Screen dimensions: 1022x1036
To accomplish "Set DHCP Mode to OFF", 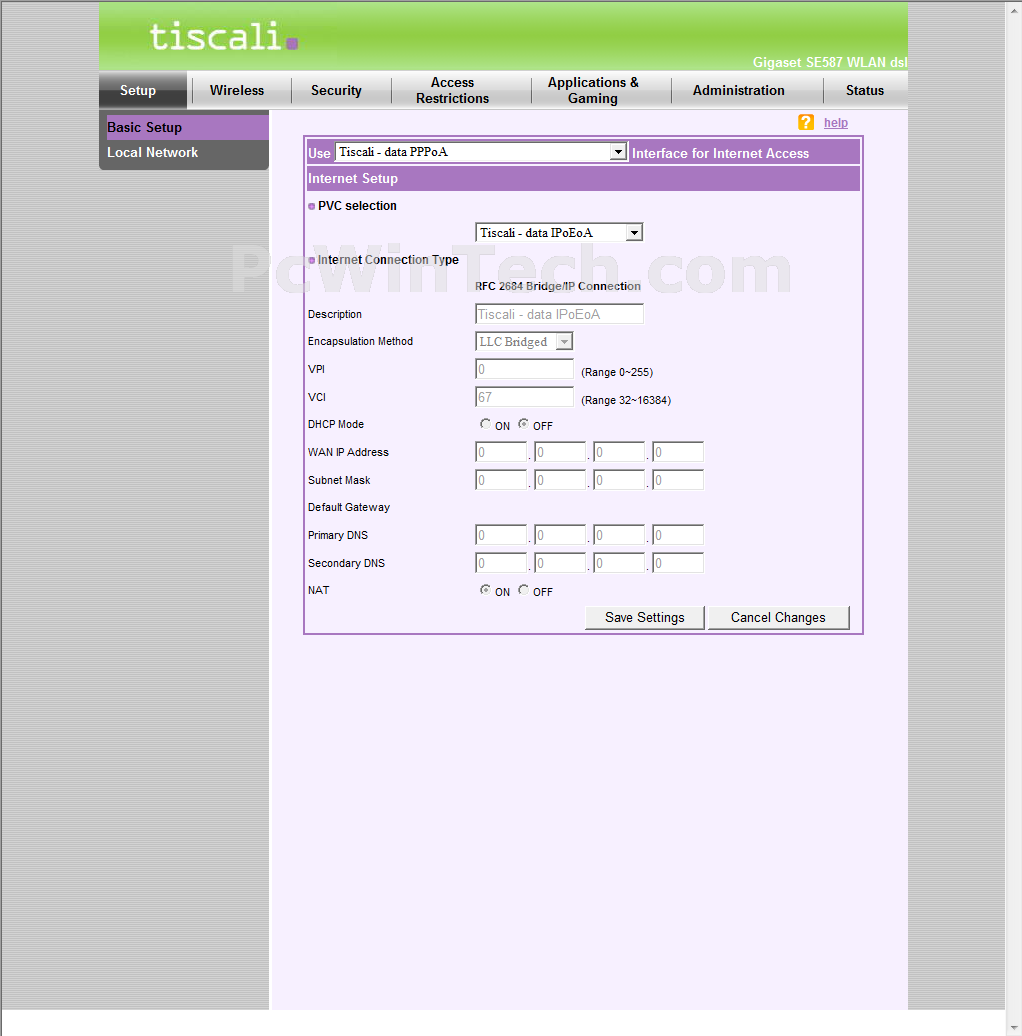I will tap(523, 424).
